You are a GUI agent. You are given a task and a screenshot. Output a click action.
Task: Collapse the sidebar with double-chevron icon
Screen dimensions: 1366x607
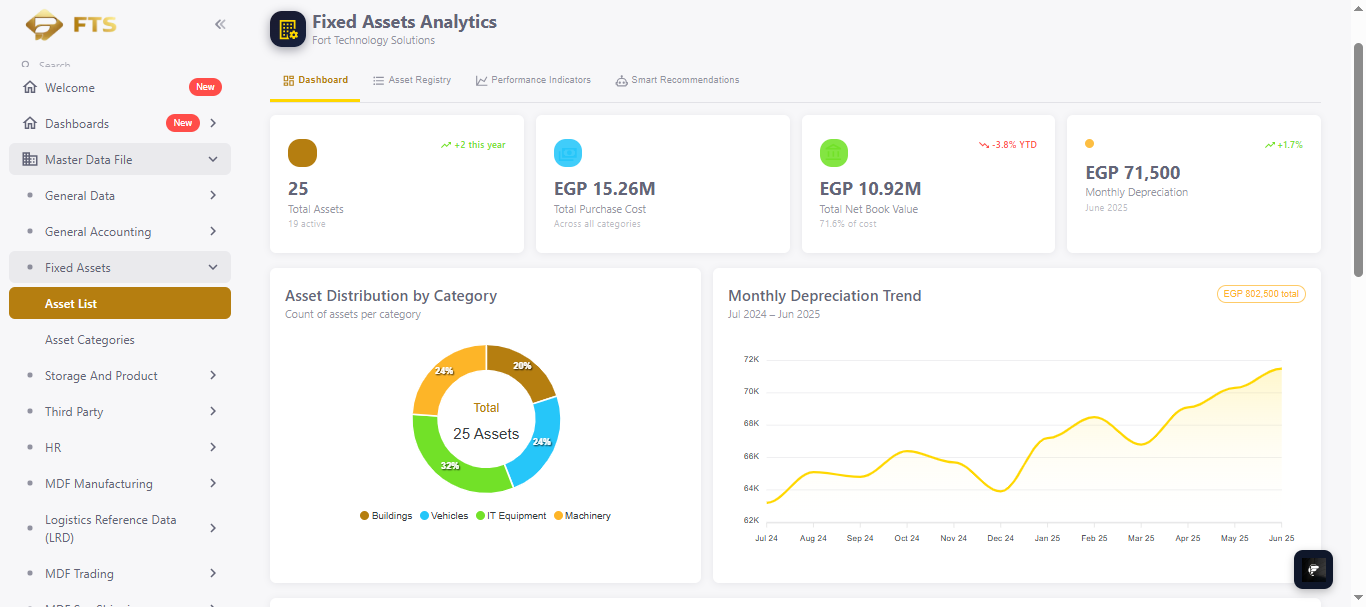(x=220, y=24)
